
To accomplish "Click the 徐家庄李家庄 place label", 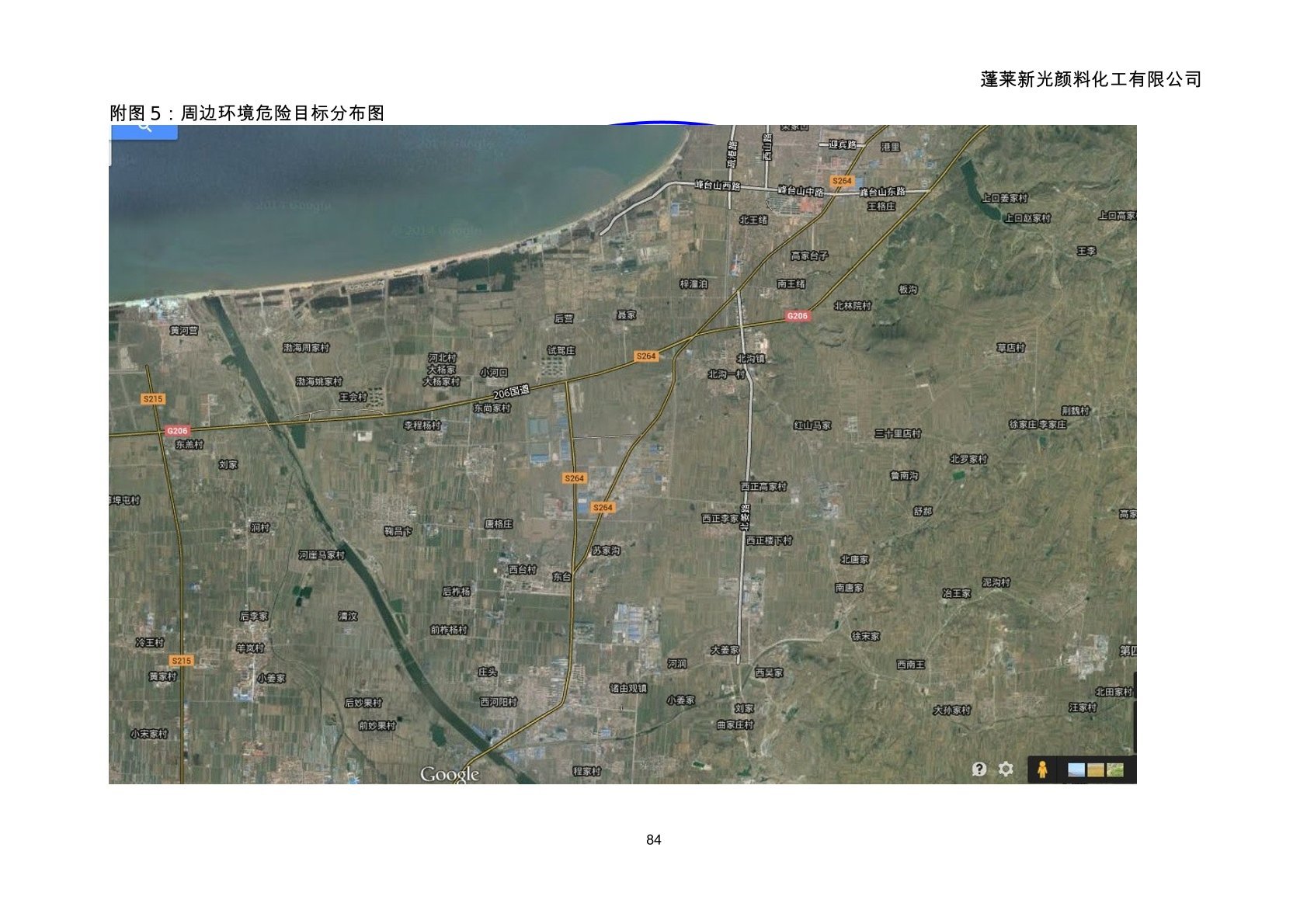I will [x=1038, y=425].
